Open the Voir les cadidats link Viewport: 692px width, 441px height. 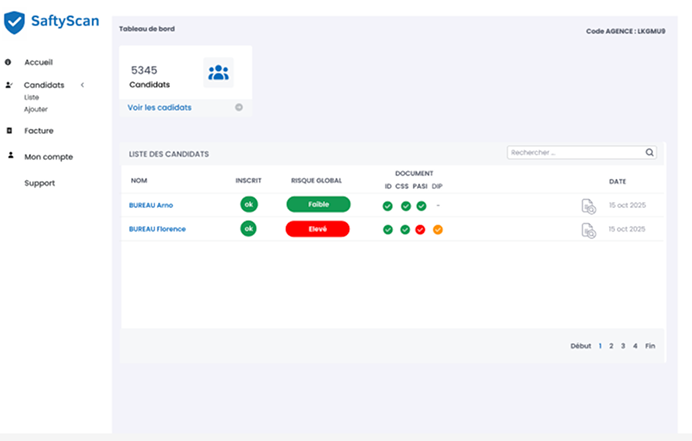coord(160,107)
